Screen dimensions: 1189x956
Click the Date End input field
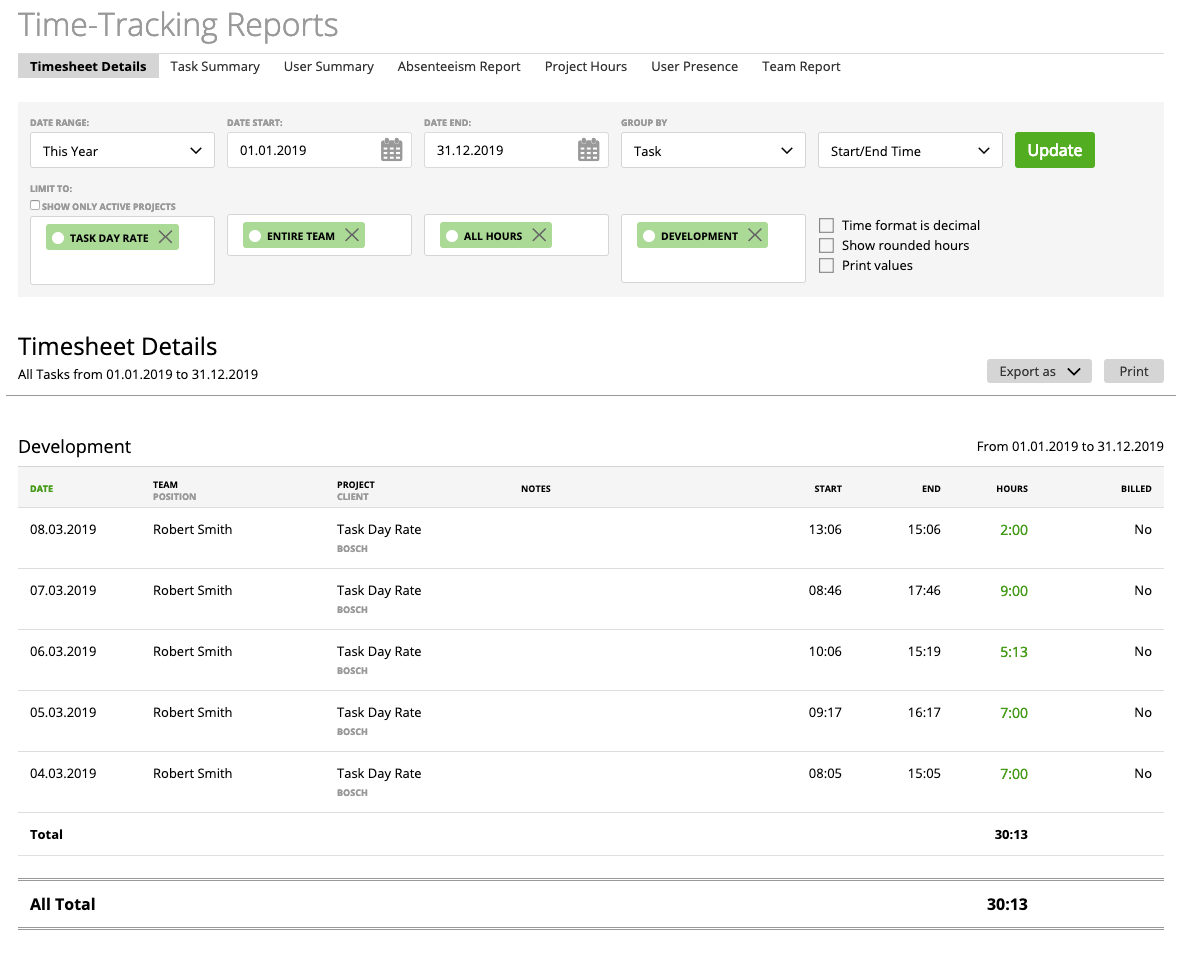(516, 150)
